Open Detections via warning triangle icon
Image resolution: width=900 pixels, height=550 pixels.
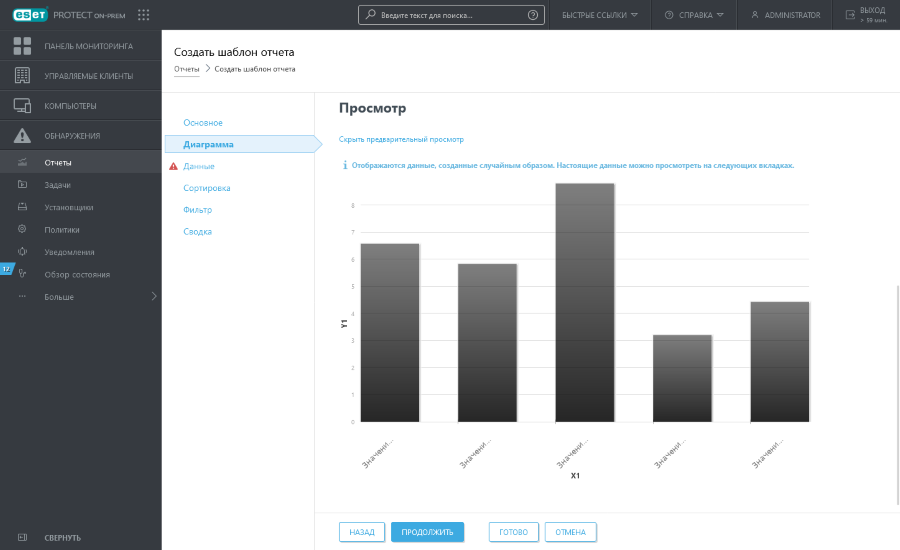22,136
